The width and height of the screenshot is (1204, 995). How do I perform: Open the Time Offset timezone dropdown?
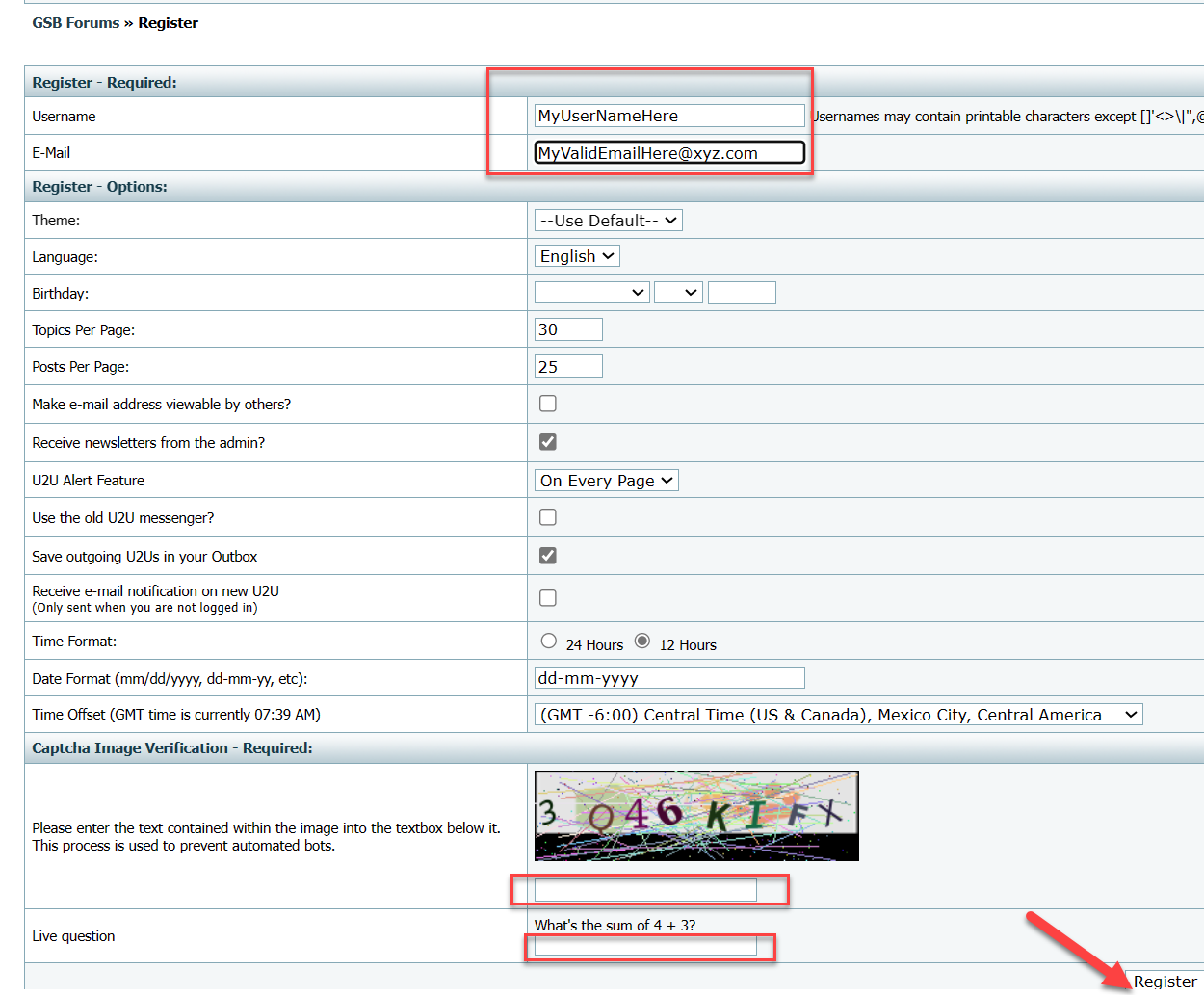pos(837,715)
